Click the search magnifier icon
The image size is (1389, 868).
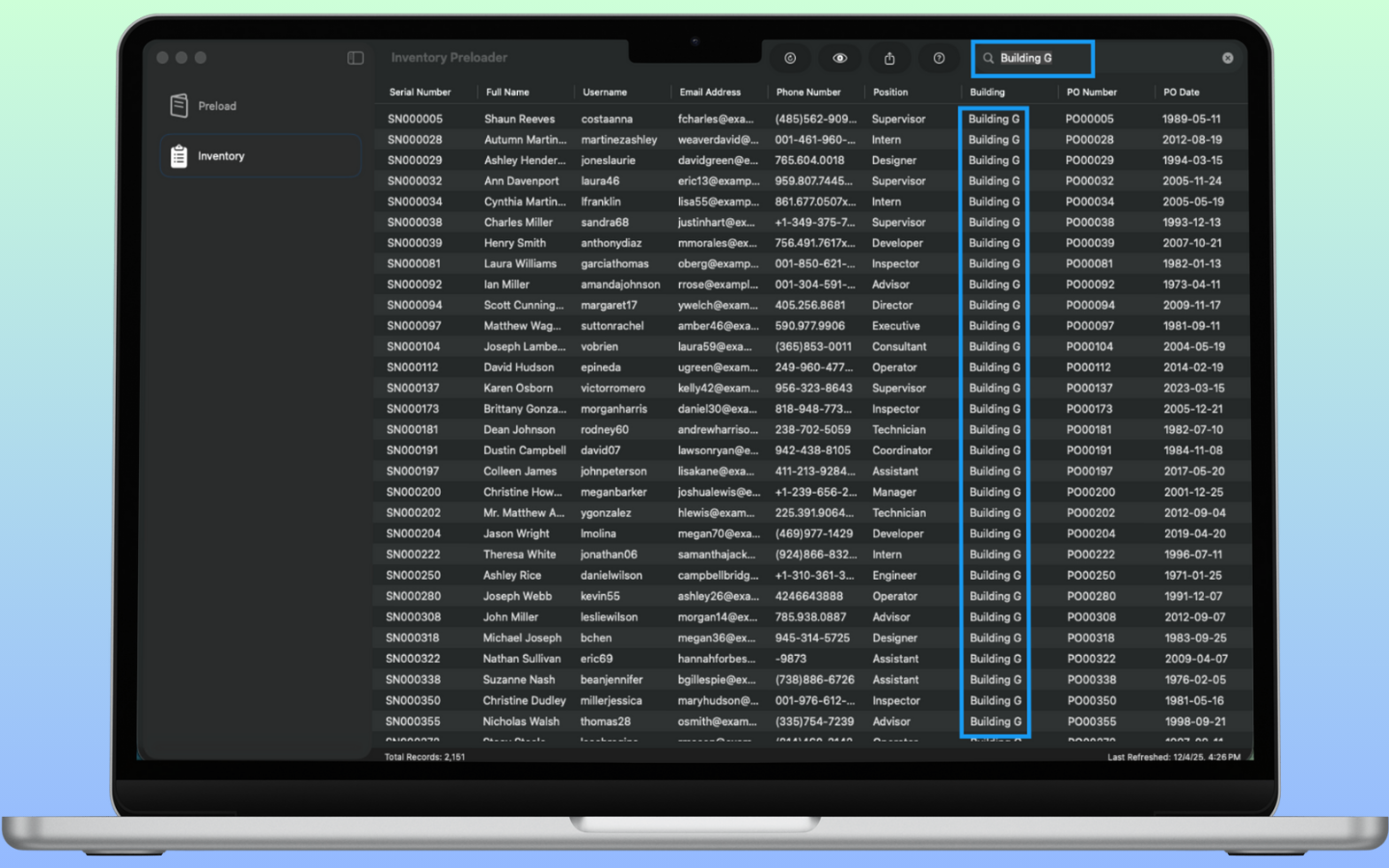tap(988, 58)
